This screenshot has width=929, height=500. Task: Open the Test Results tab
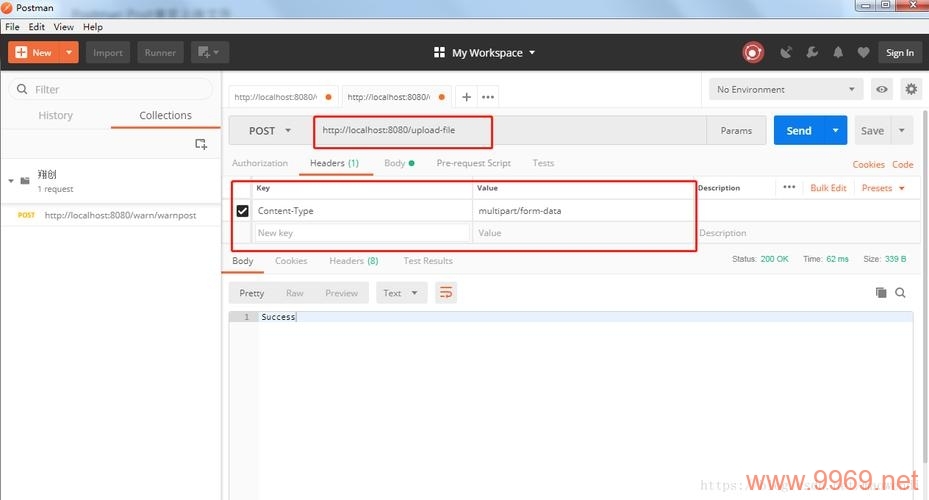coord(428,261)
